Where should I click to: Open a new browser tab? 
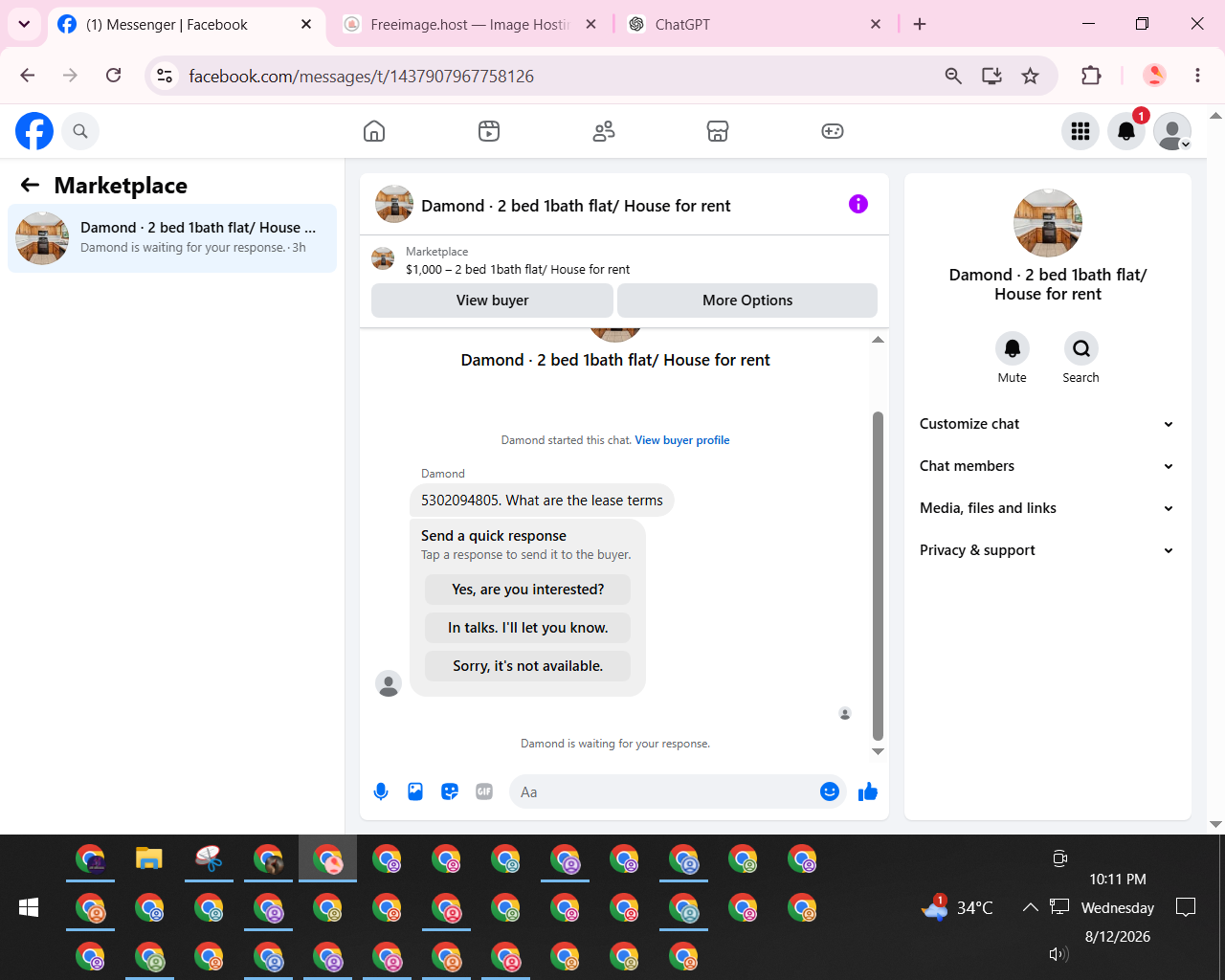(x=920, y=25)
